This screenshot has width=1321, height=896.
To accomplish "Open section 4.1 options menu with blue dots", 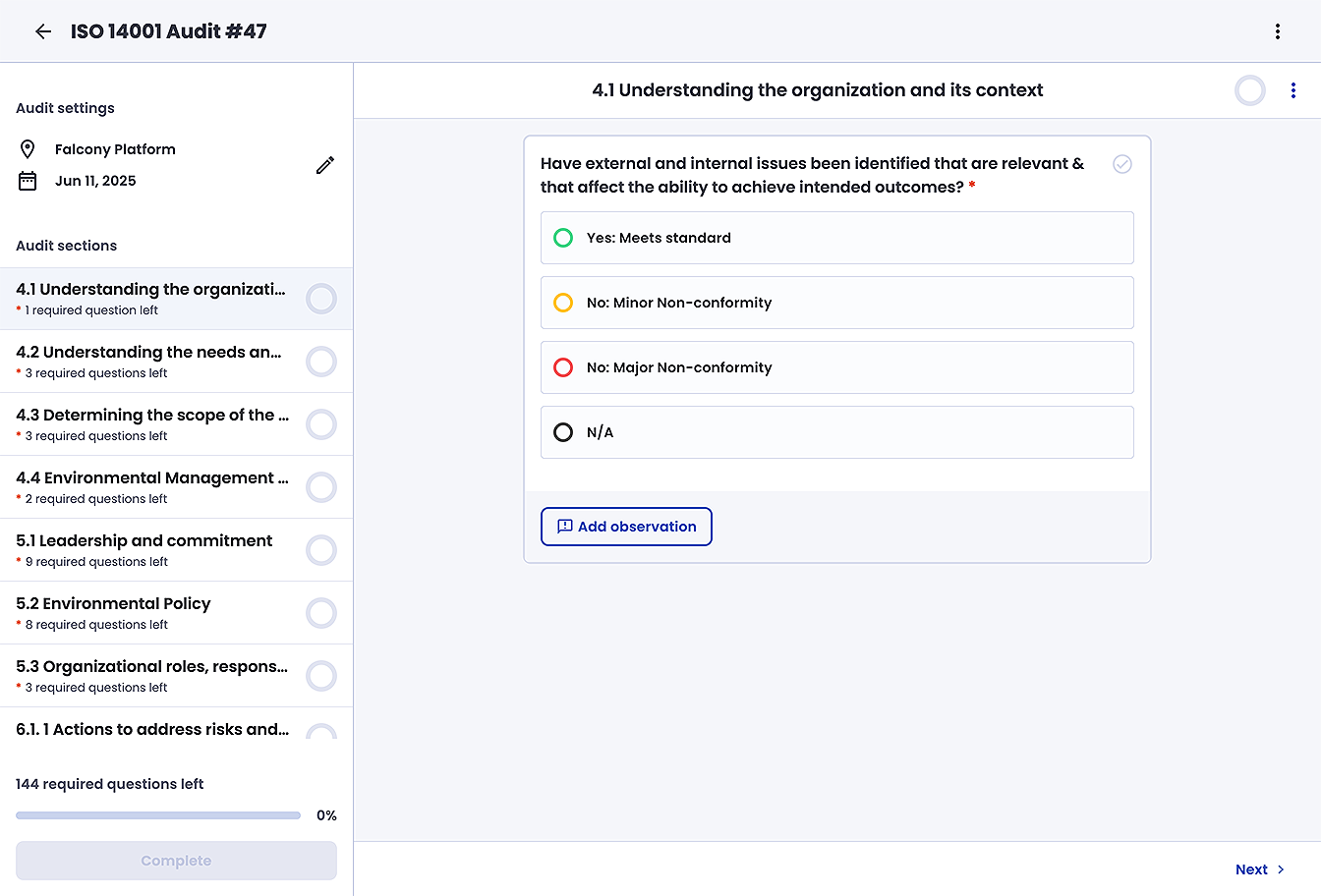I will point(1293,90).
